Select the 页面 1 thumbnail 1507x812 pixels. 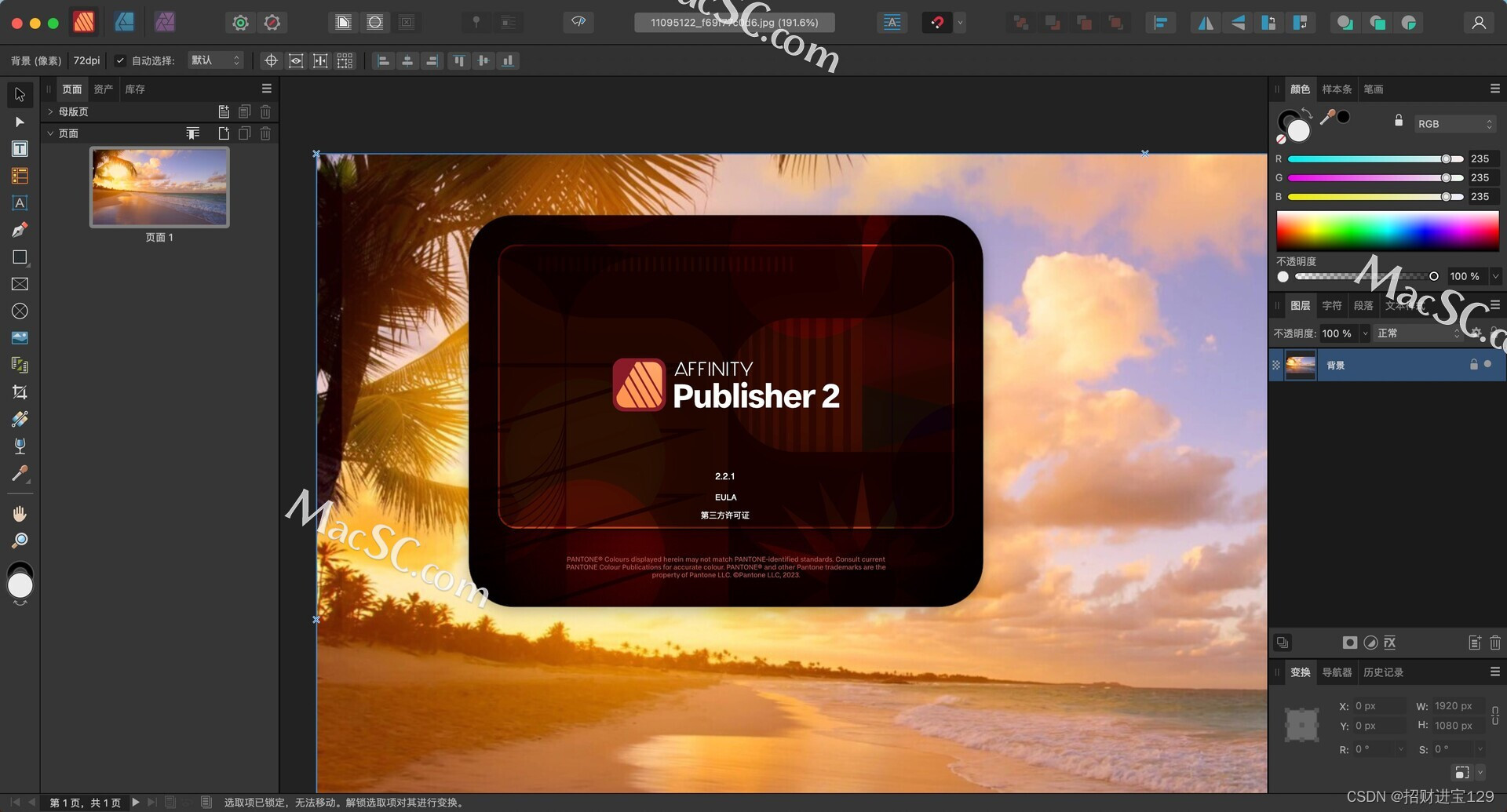coord(159,187)
